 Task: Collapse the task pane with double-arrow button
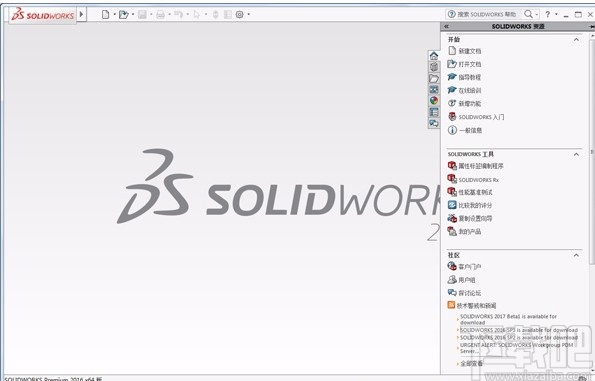(x=447, y=27)
